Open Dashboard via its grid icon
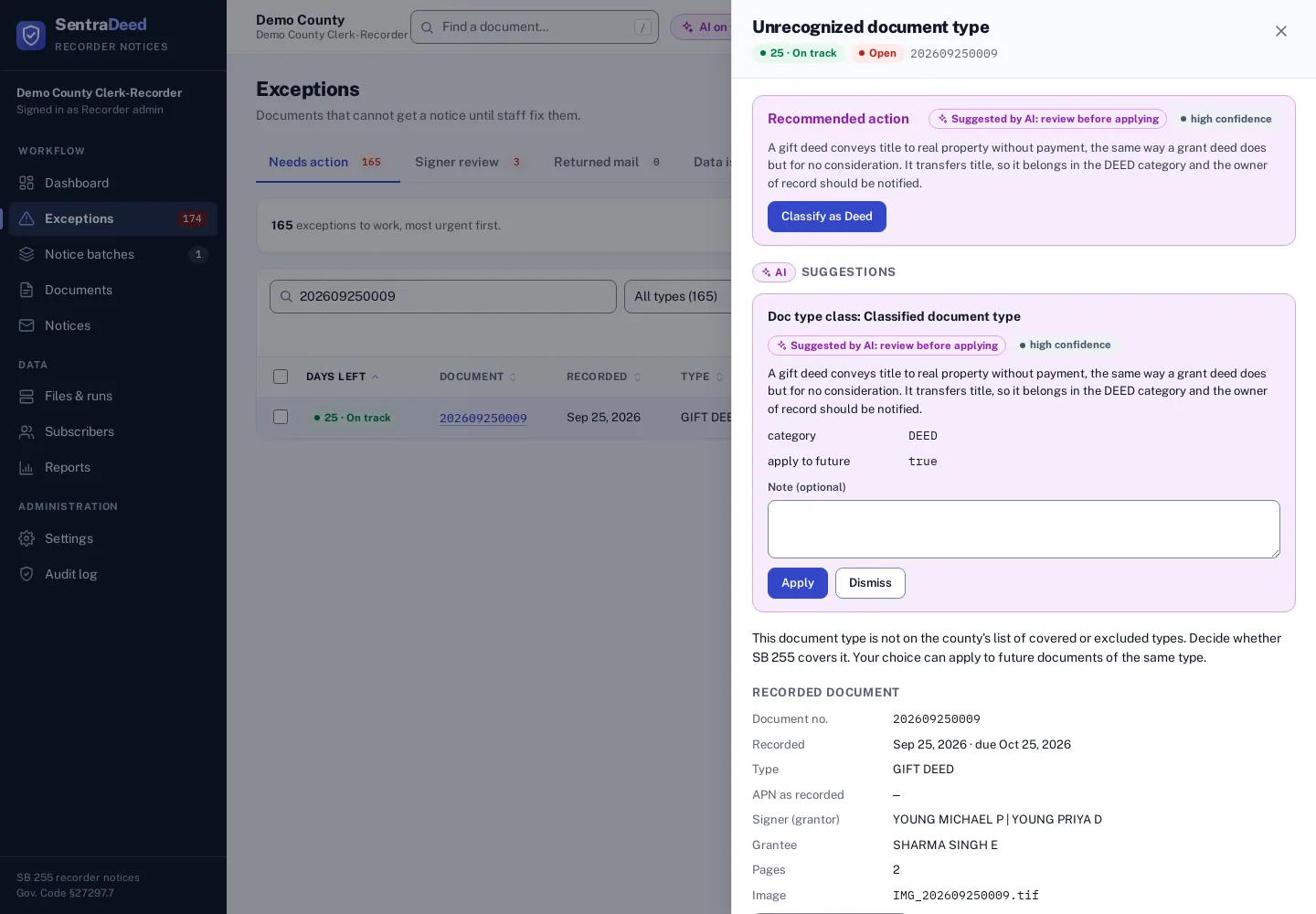Viewport: 1316px width, 914px height. [27, 183]
